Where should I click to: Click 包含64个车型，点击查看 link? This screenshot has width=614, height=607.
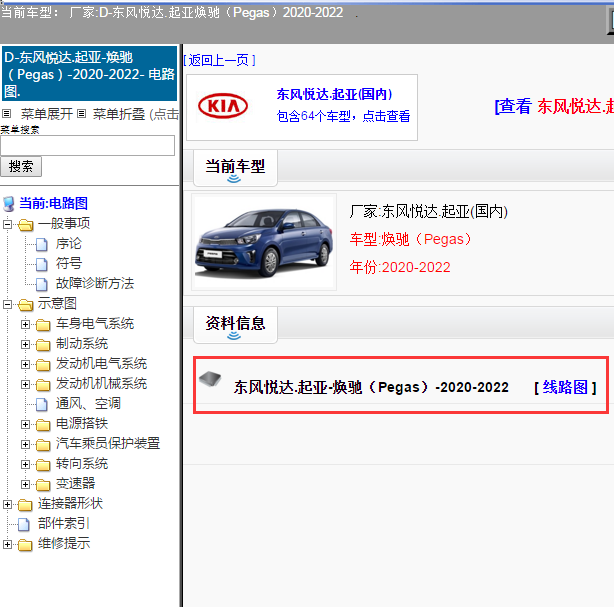coord(343,116)
